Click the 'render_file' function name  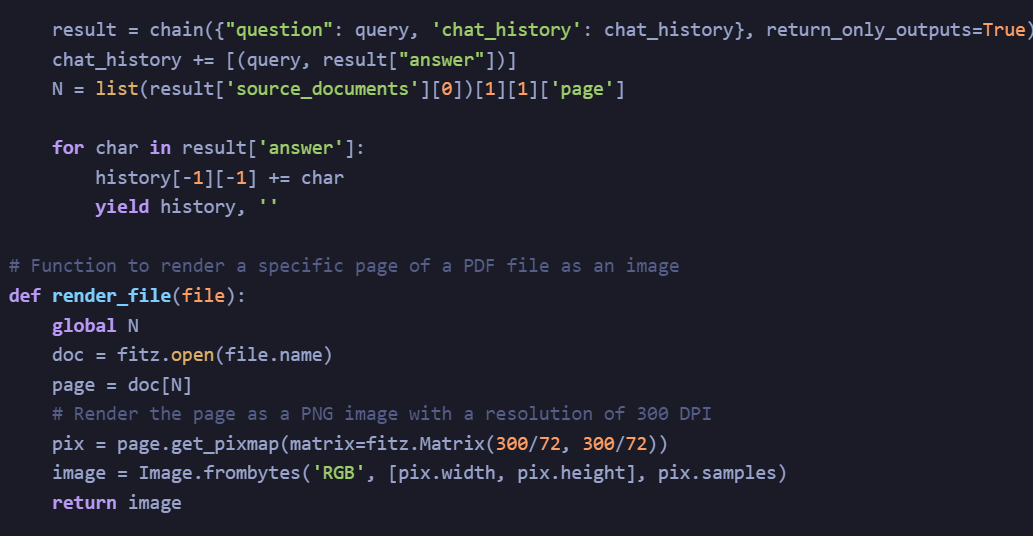pos(112,295)
